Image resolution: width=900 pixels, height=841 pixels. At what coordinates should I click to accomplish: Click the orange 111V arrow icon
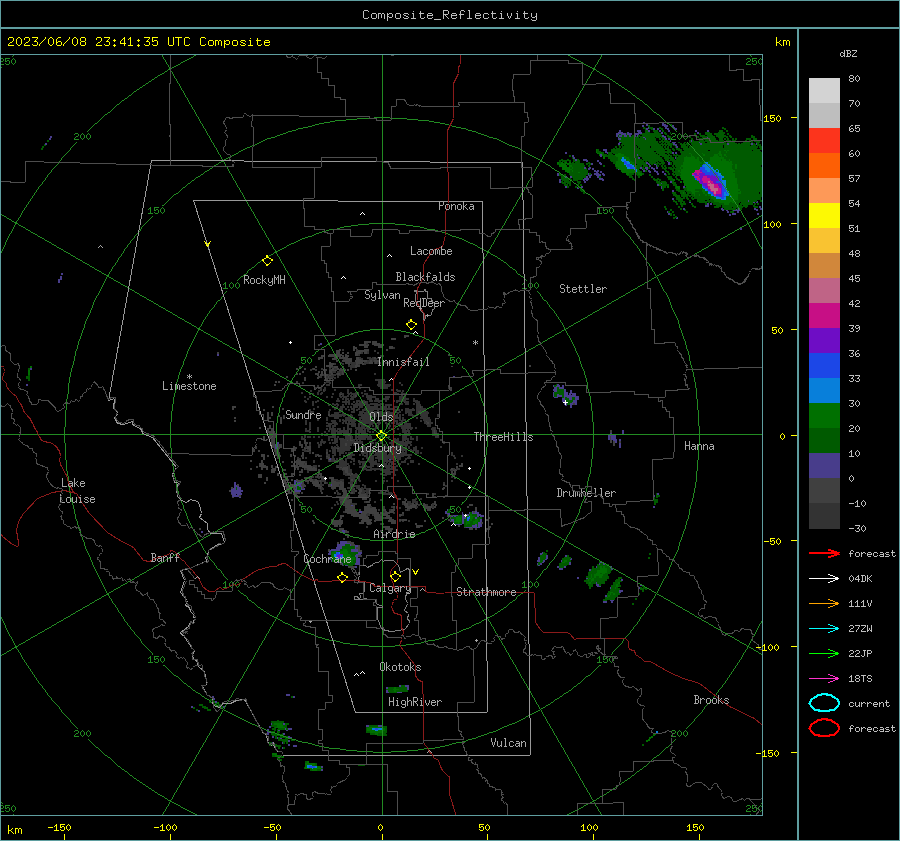tap(824, 603)
